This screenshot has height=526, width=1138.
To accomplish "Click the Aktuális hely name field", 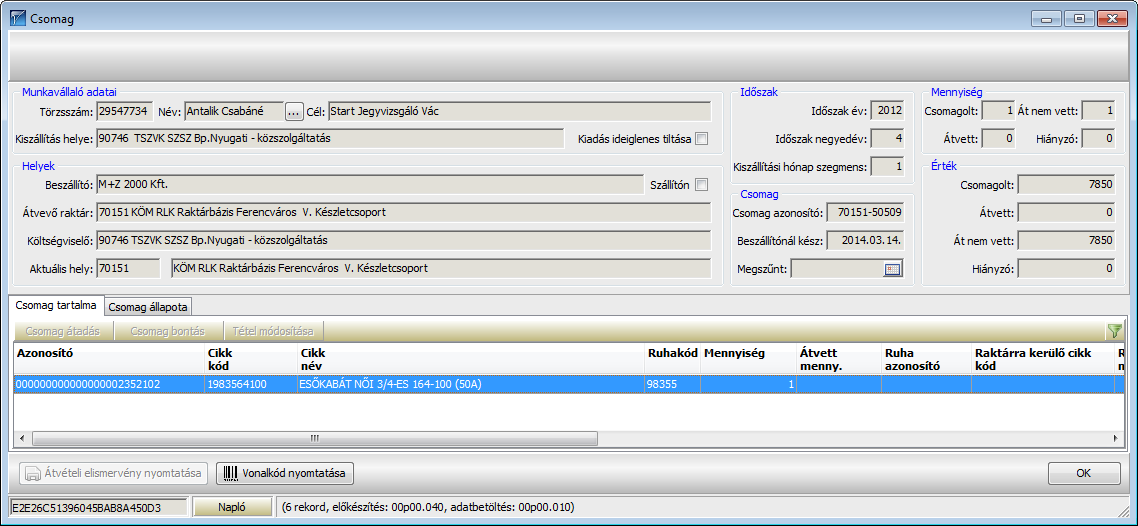I will pos(441,268).
